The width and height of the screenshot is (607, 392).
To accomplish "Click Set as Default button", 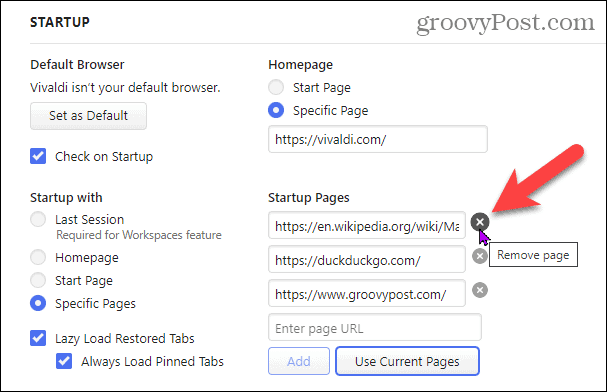I will pyautogui.click(x=88, y=116).
